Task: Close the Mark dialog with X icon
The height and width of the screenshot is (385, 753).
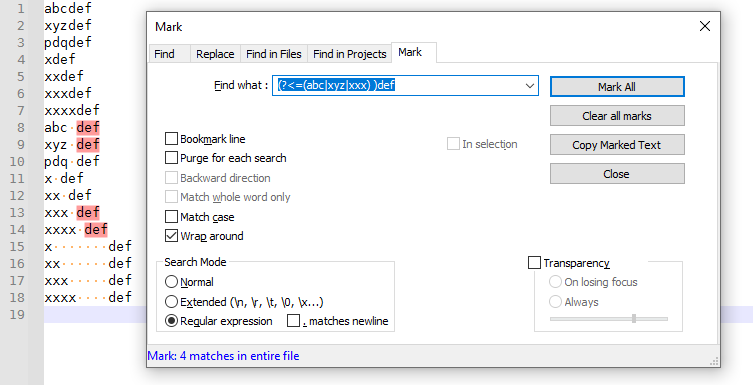Action: coord(704,26)
